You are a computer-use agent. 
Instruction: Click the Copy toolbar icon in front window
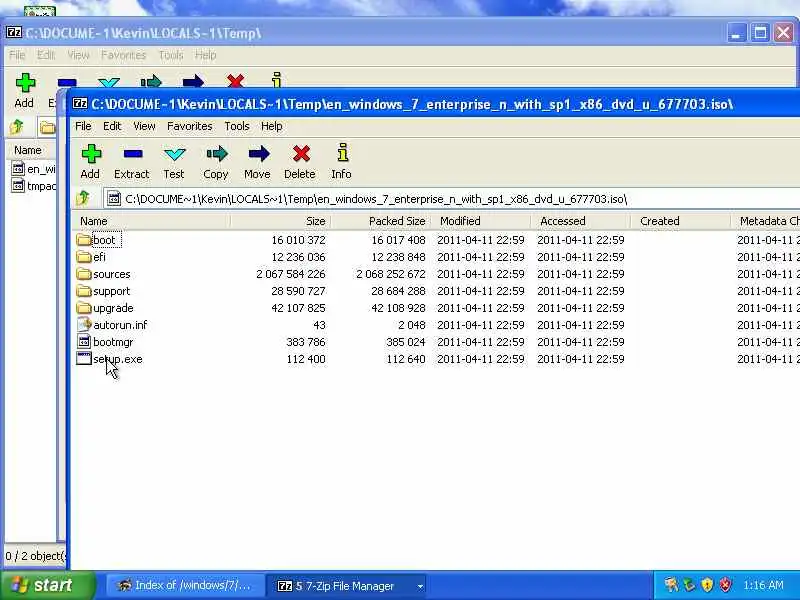(217, 154)
